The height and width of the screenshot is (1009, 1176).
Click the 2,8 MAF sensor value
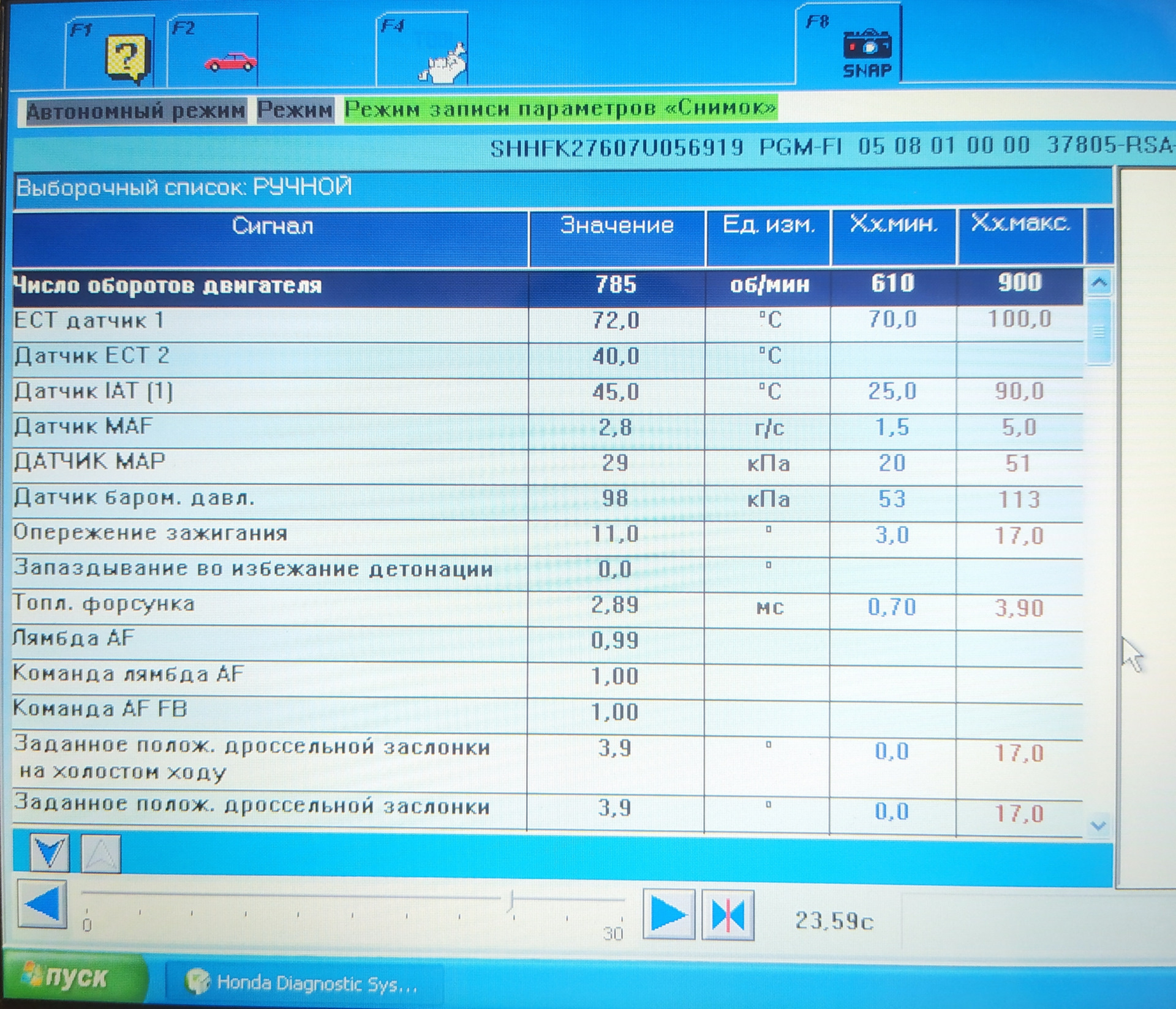point(615,427)
